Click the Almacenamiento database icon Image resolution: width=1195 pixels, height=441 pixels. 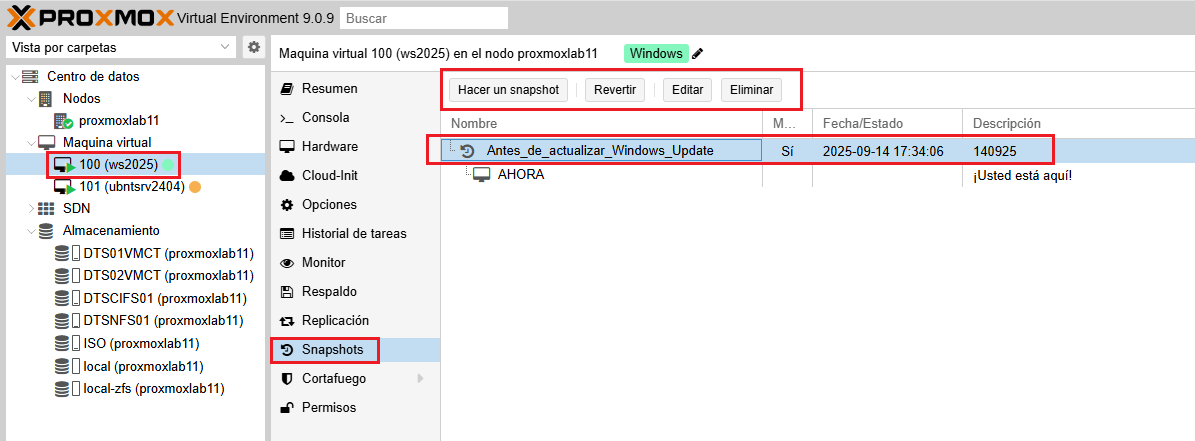pyautogui.click(x=46, y=230)
